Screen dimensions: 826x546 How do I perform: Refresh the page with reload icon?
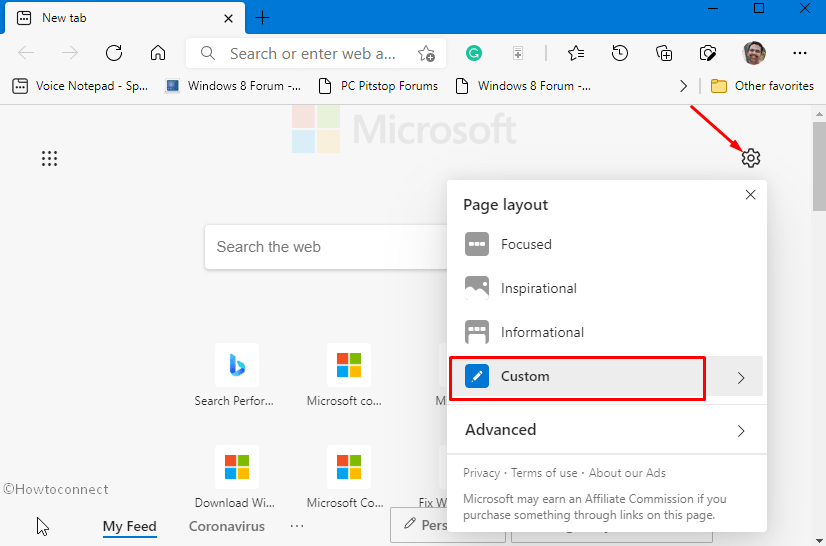pyautogui.click(x=114, y=53)
